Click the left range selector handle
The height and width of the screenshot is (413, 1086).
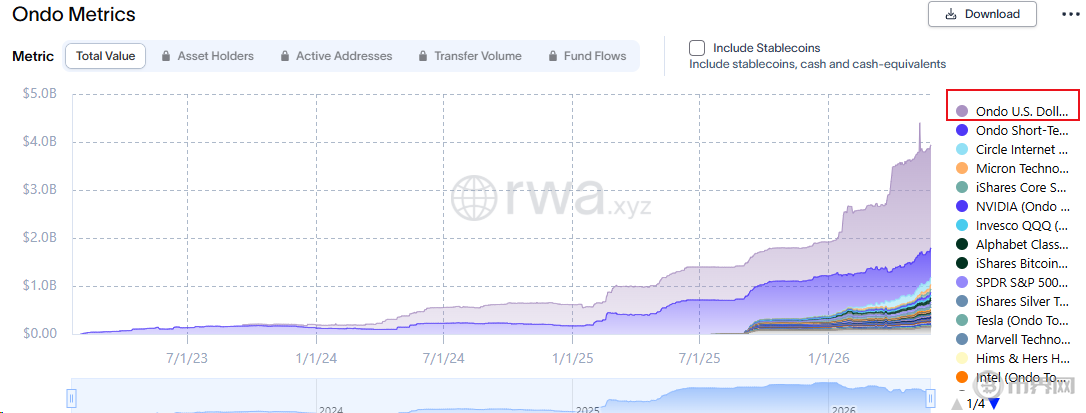coord(71,398)
